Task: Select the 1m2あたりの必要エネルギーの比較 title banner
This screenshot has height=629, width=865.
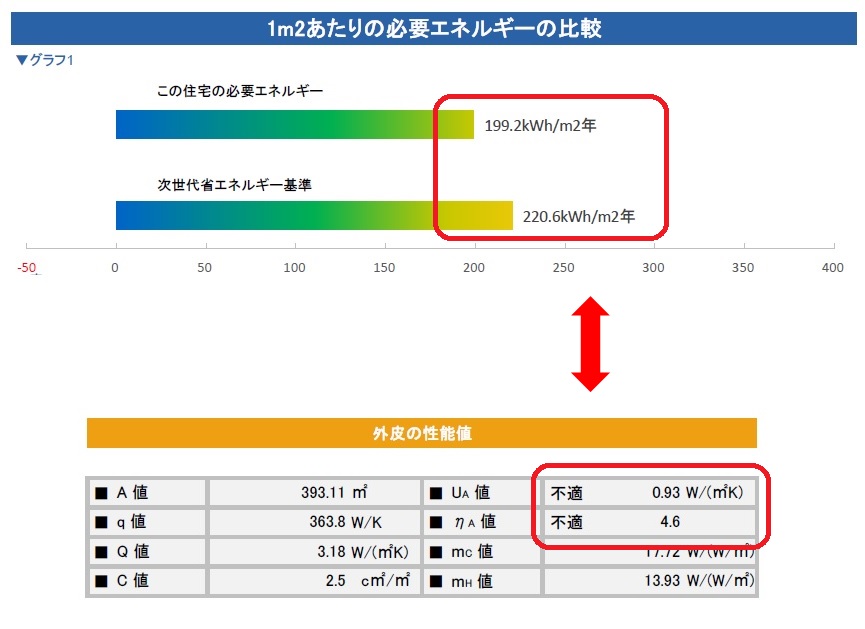Action: pos(433,28)
